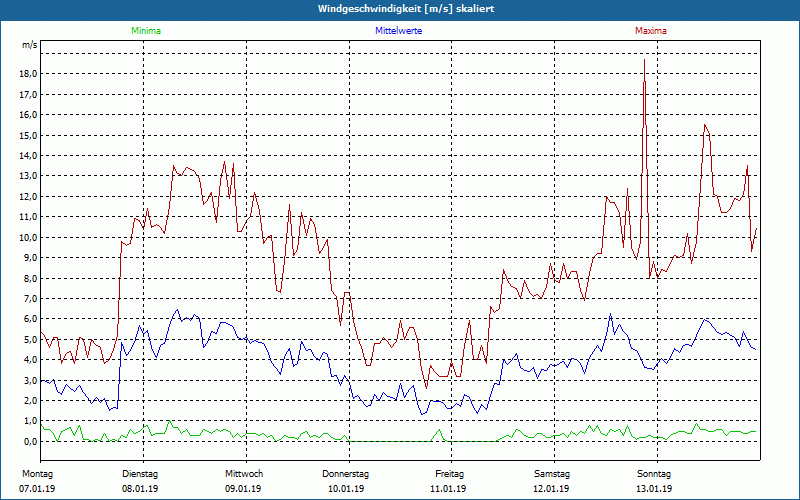Click the 1,0 y-axis value
The height and width of the screenshot is (500, 800).
[x=31, y=421]
